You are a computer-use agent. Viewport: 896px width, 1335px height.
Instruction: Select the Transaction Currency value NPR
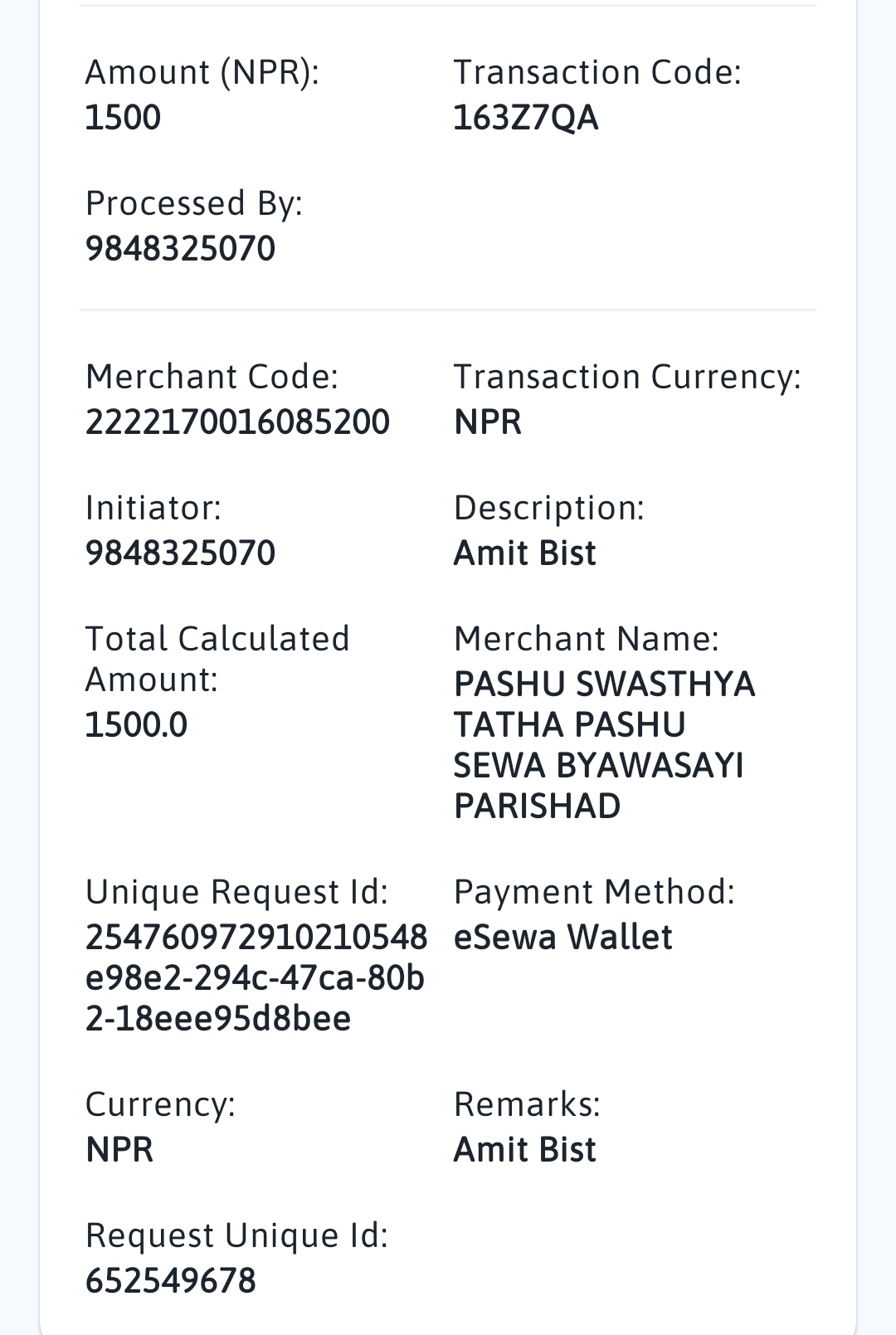[487, 422]
